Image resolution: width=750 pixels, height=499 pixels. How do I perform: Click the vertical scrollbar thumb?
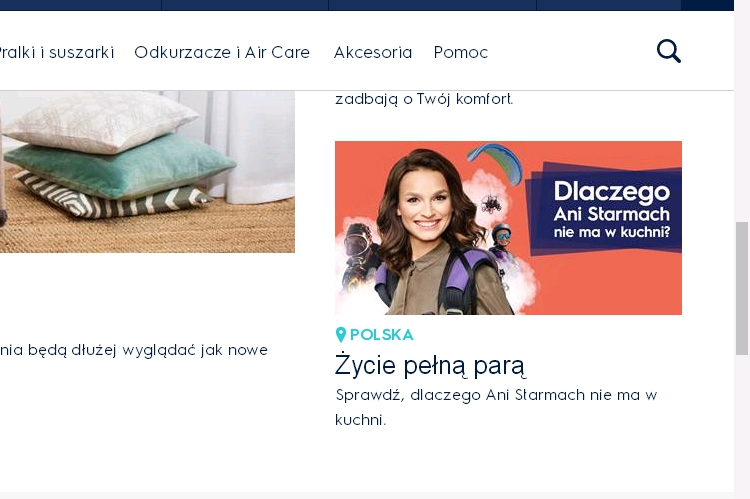pyautogui.click(x=741, y=288)
